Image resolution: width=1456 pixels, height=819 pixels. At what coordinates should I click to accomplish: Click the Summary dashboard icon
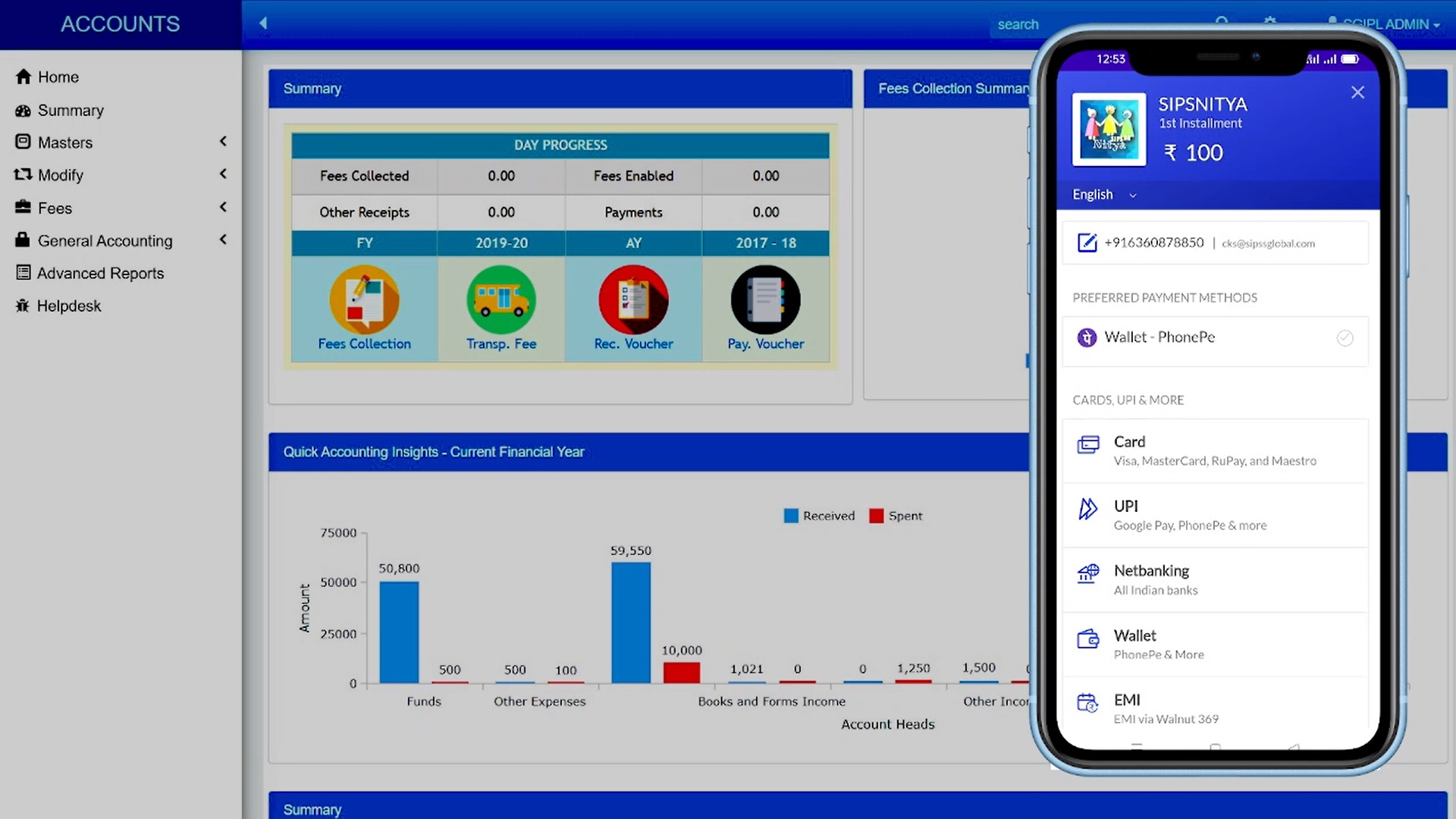coord(24,111)
